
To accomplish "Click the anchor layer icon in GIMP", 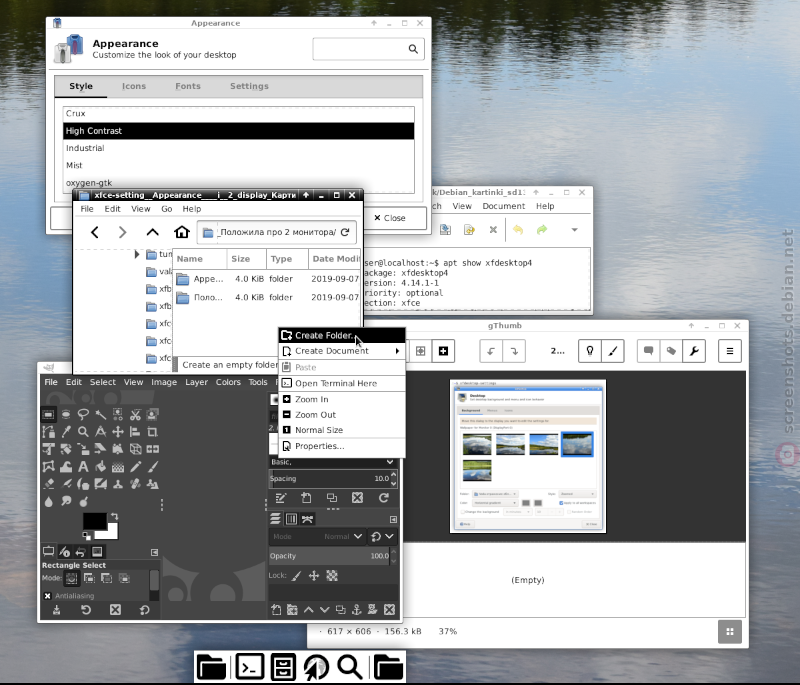I will click(x=357, y=610).
